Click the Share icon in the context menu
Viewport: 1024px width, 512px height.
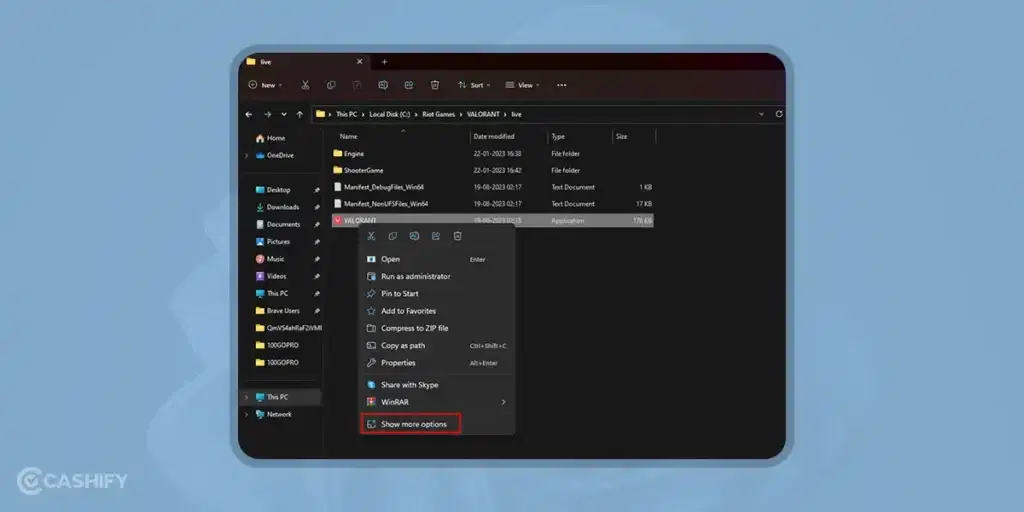click(x=436, y=236)
